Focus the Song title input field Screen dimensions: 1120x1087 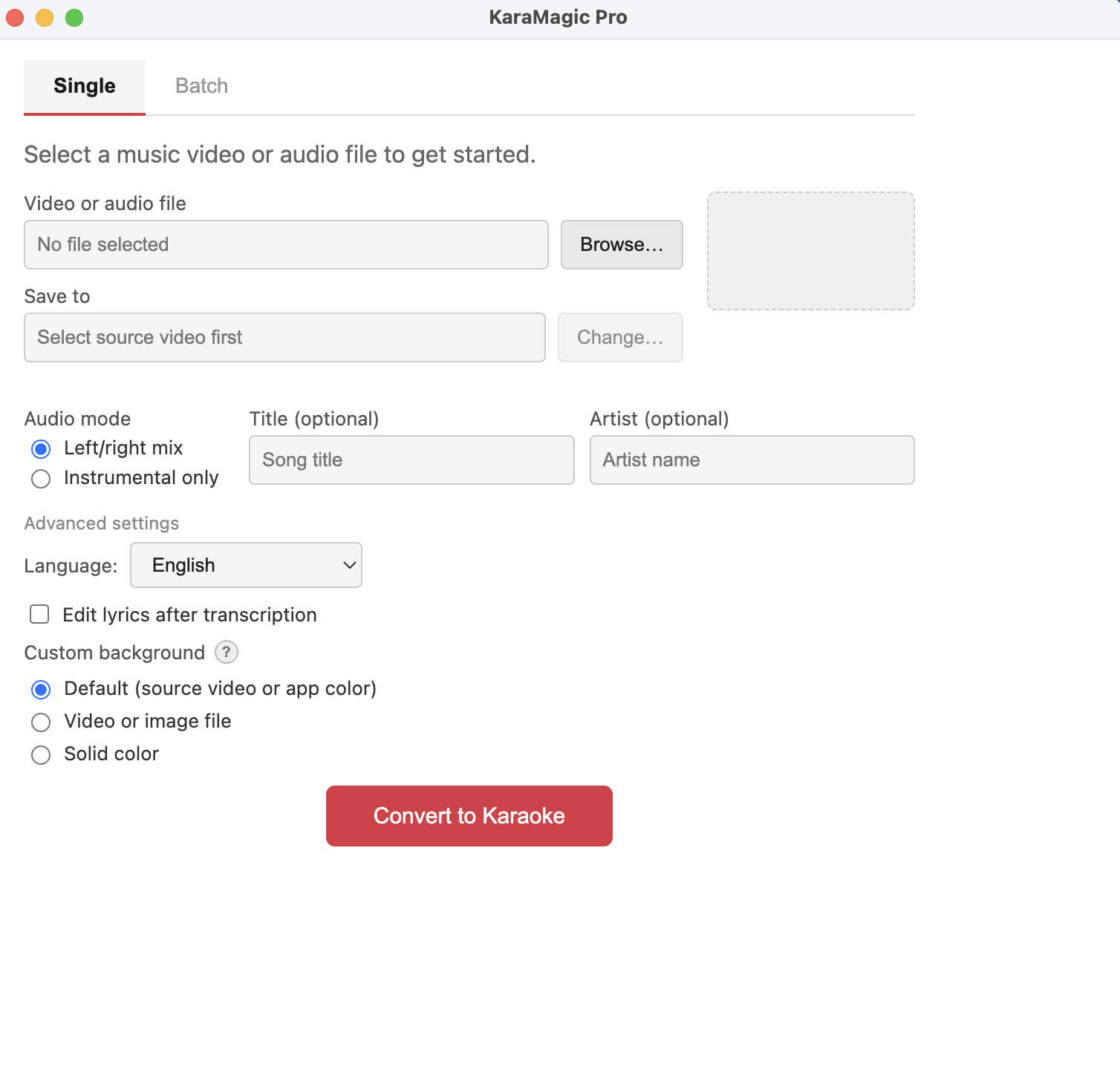(411, 460)
